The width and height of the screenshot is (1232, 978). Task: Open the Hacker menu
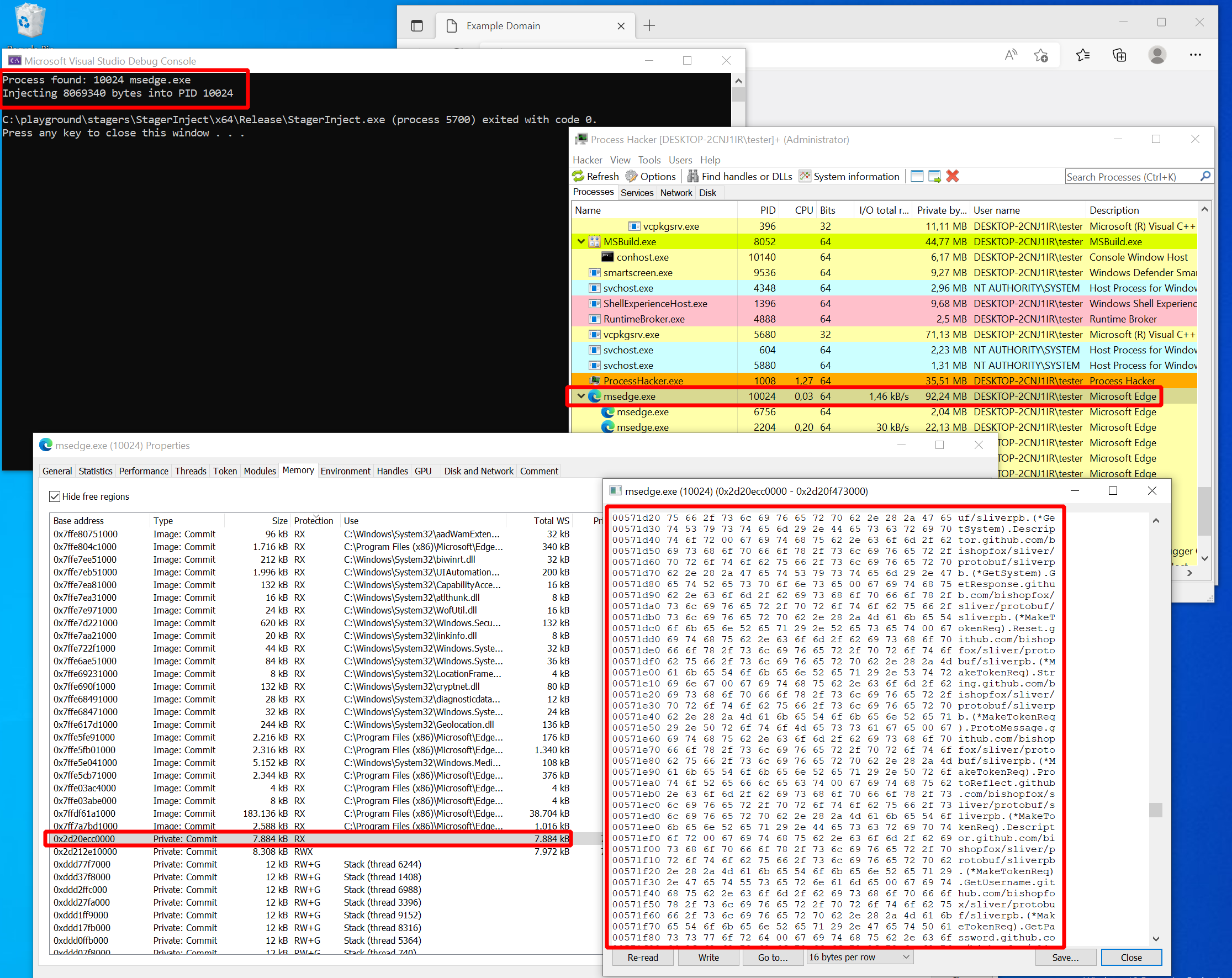pos(588,160)
